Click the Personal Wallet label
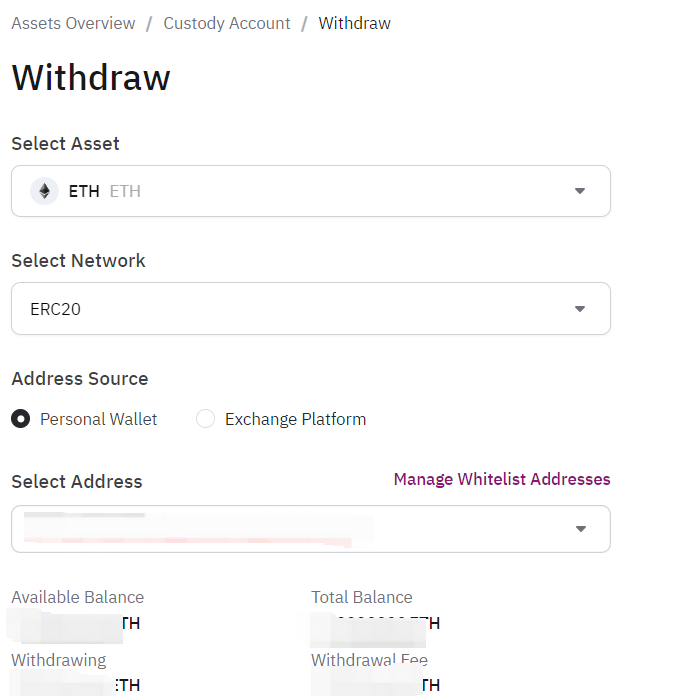Image resolution: width=698 pixels, height=696 pixels. coord(98,419)
